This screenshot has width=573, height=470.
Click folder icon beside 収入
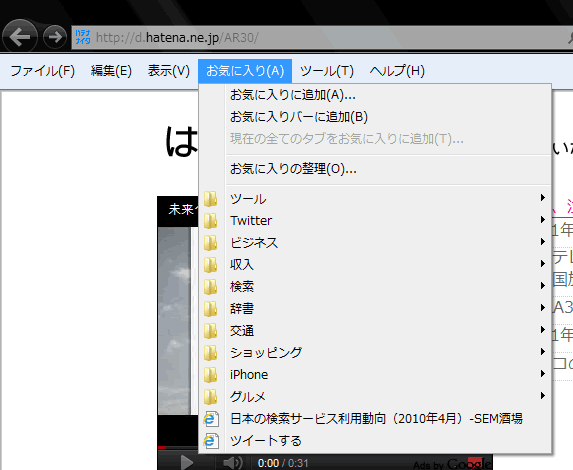coord(210,265)
